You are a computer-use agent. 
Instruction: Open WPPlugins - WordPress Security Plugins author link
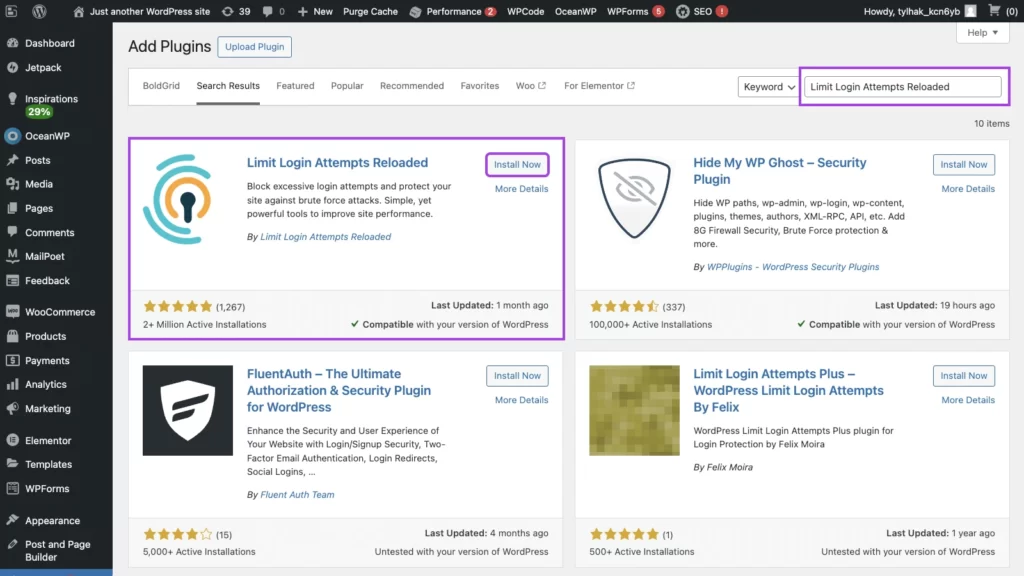point(793,266)
